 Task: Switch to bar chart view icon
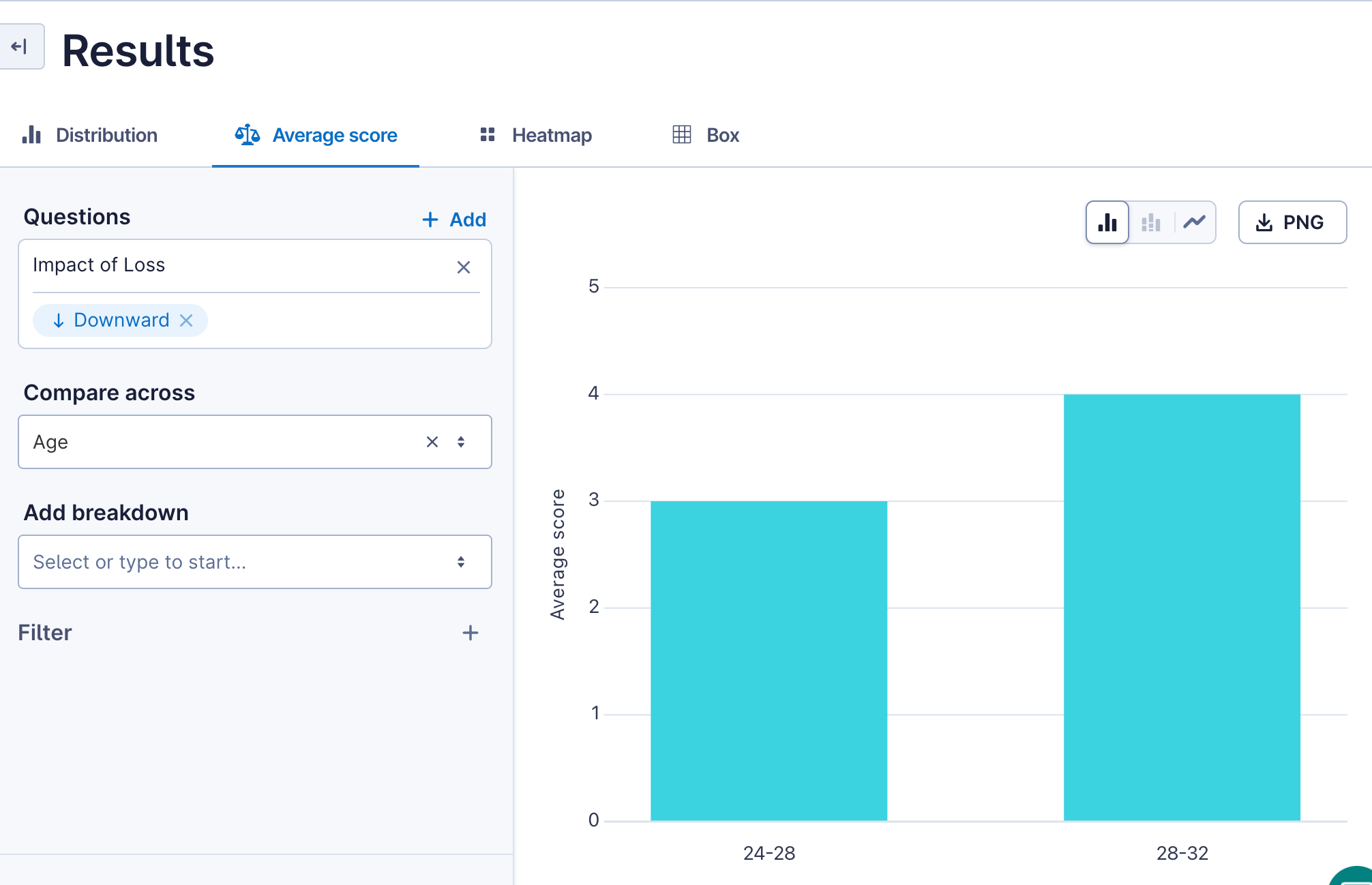click(x=1107, y=222)
